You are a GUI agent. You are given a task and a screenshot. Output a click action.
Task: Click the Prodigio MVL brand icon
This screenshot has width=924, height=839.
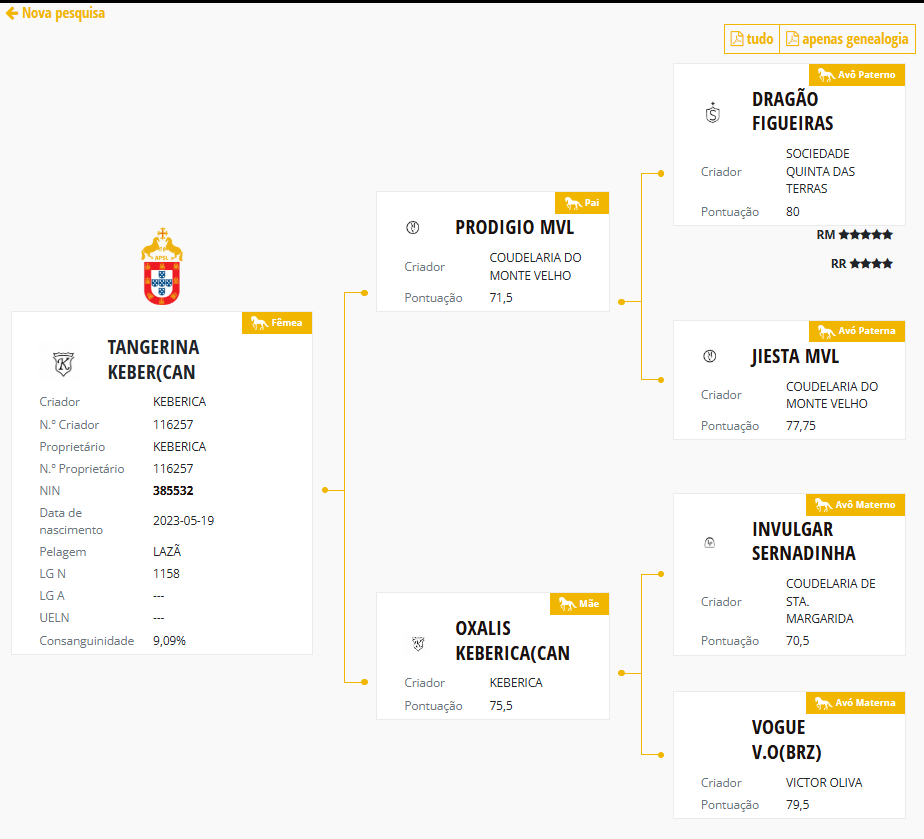click(413, 227)
